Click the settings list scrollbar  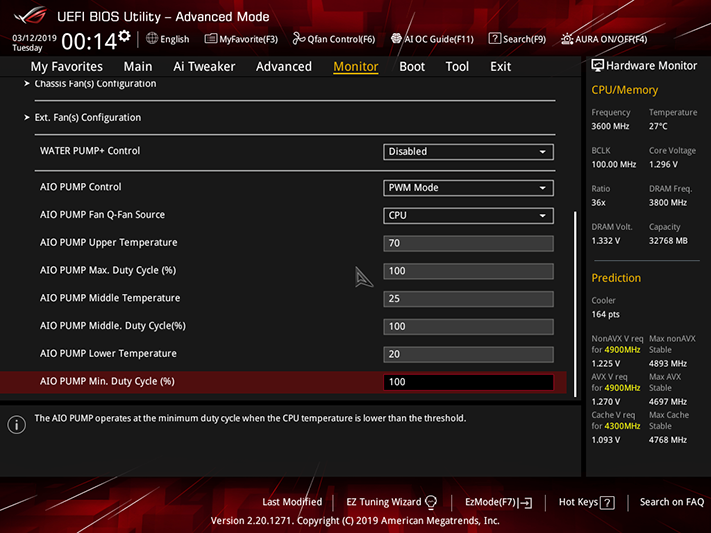[x=575, y=304]
